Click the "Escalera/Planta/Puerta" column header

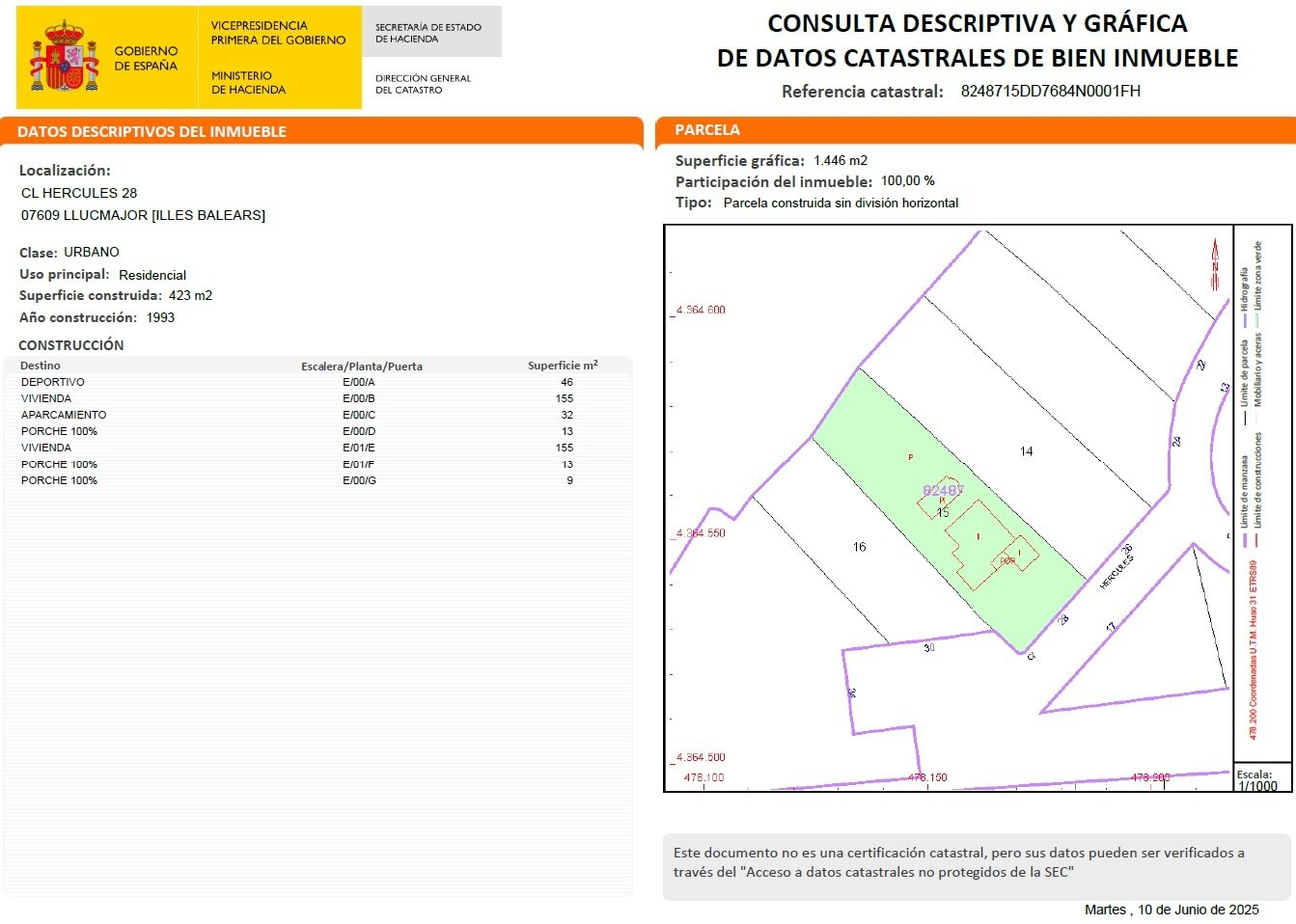pyautogui.click(x=361, y=367)
